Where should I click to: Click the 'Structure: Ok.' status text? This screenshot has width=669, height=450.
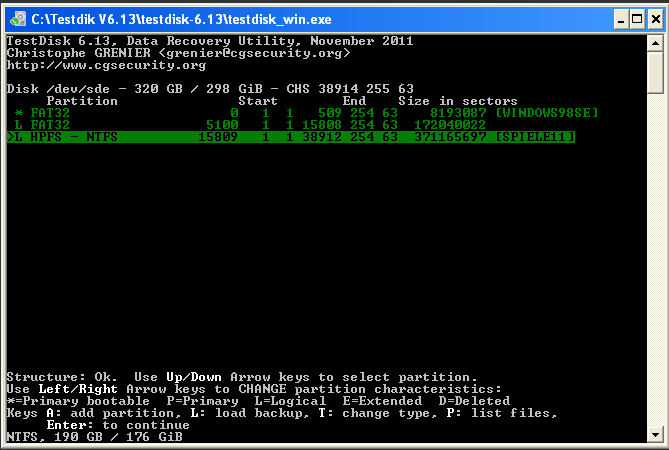62,377
